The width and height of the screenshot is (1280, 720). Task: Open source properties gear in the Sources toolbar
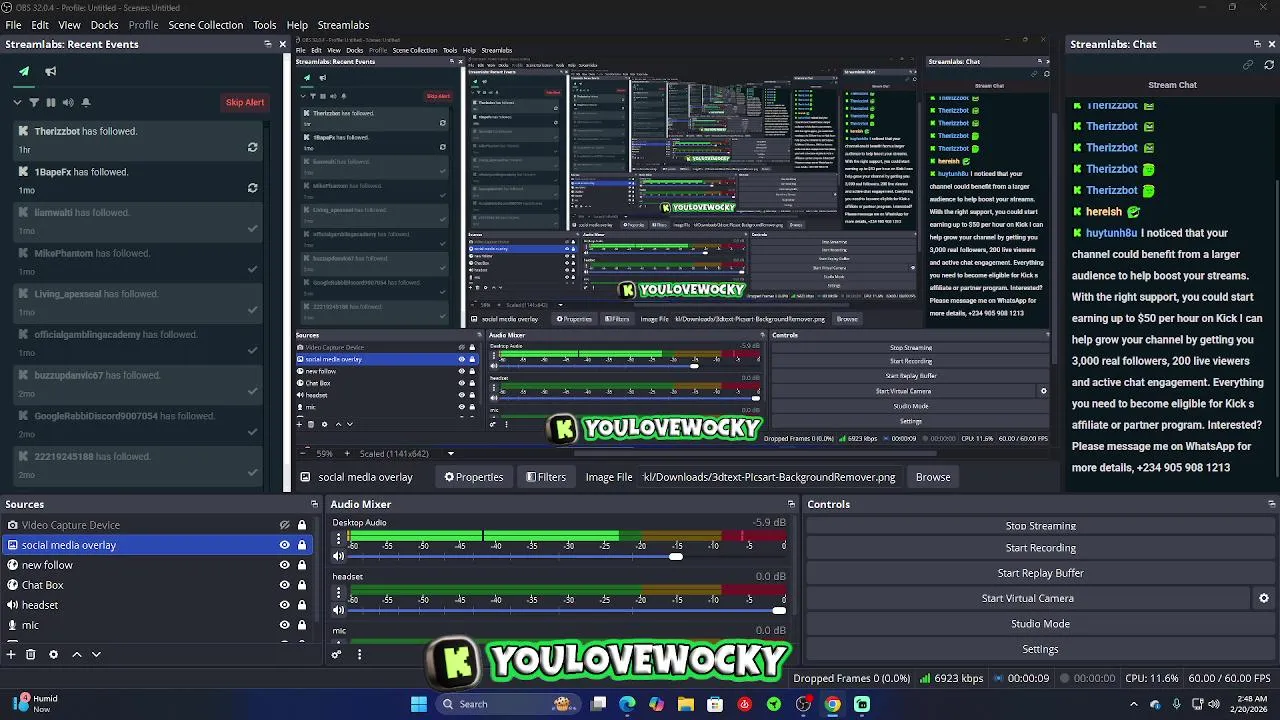(x=54, y=654)
